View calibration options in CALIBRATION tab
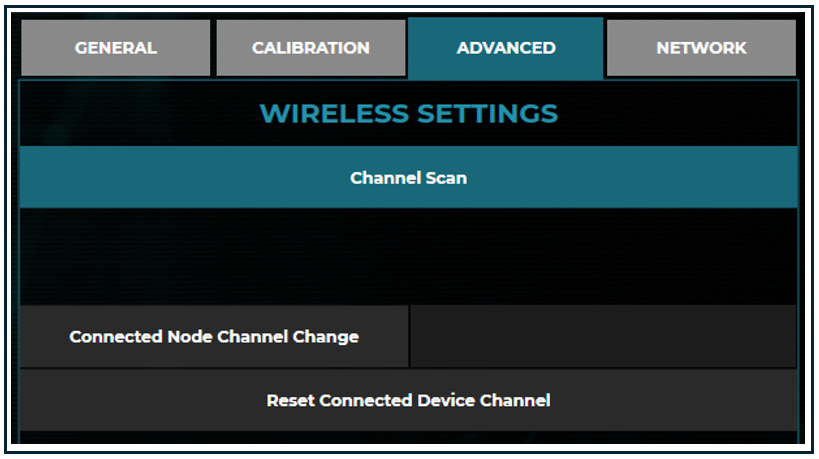The height and width of the screenshot is (459, 819). click(x=310, y=48)
